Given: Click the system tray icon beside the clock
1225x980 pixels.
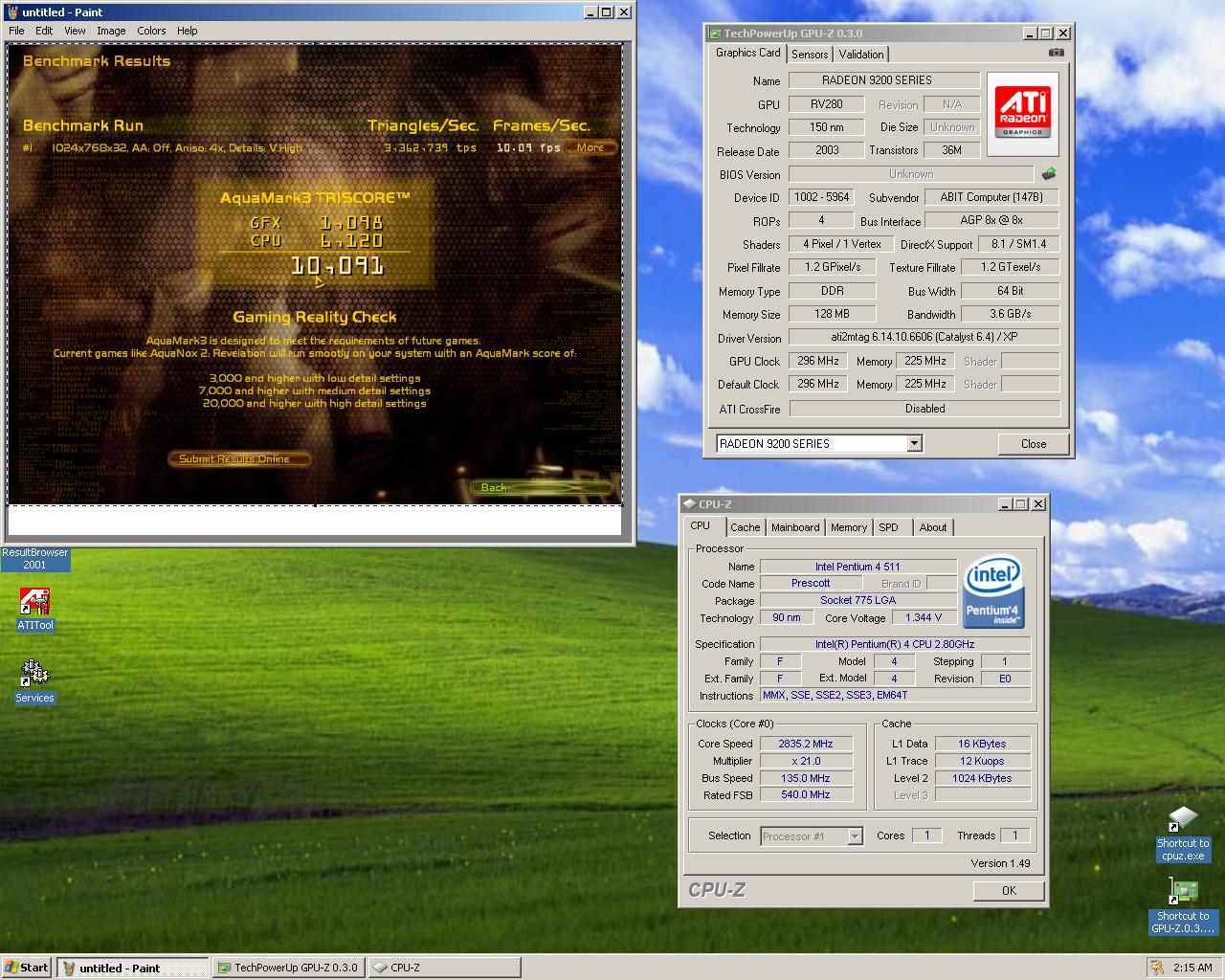Looking at the screenshot, I should [1158, 967].
